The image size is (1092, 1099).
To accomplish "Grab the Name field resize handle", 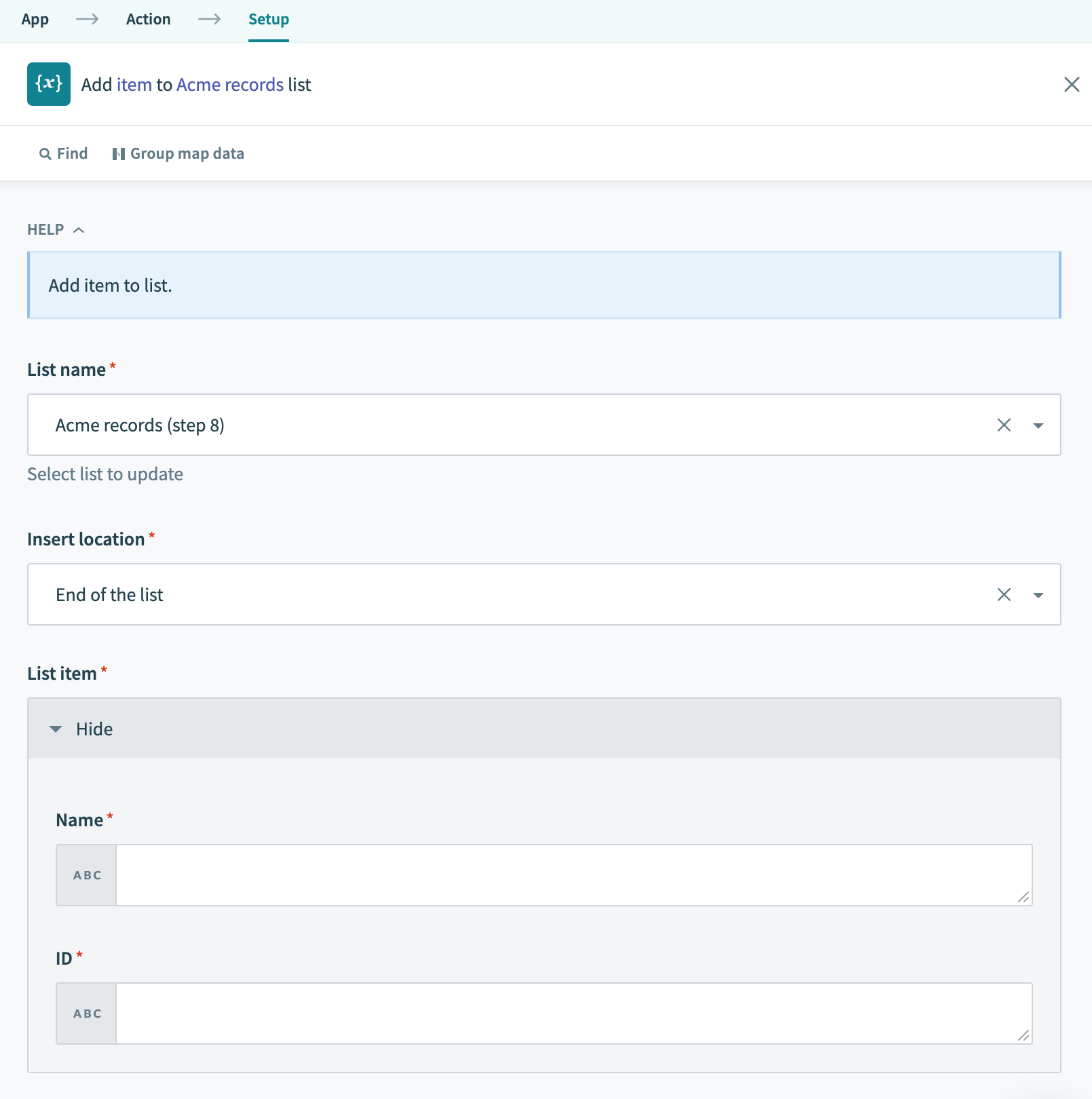I will (x=1023, y=897).
